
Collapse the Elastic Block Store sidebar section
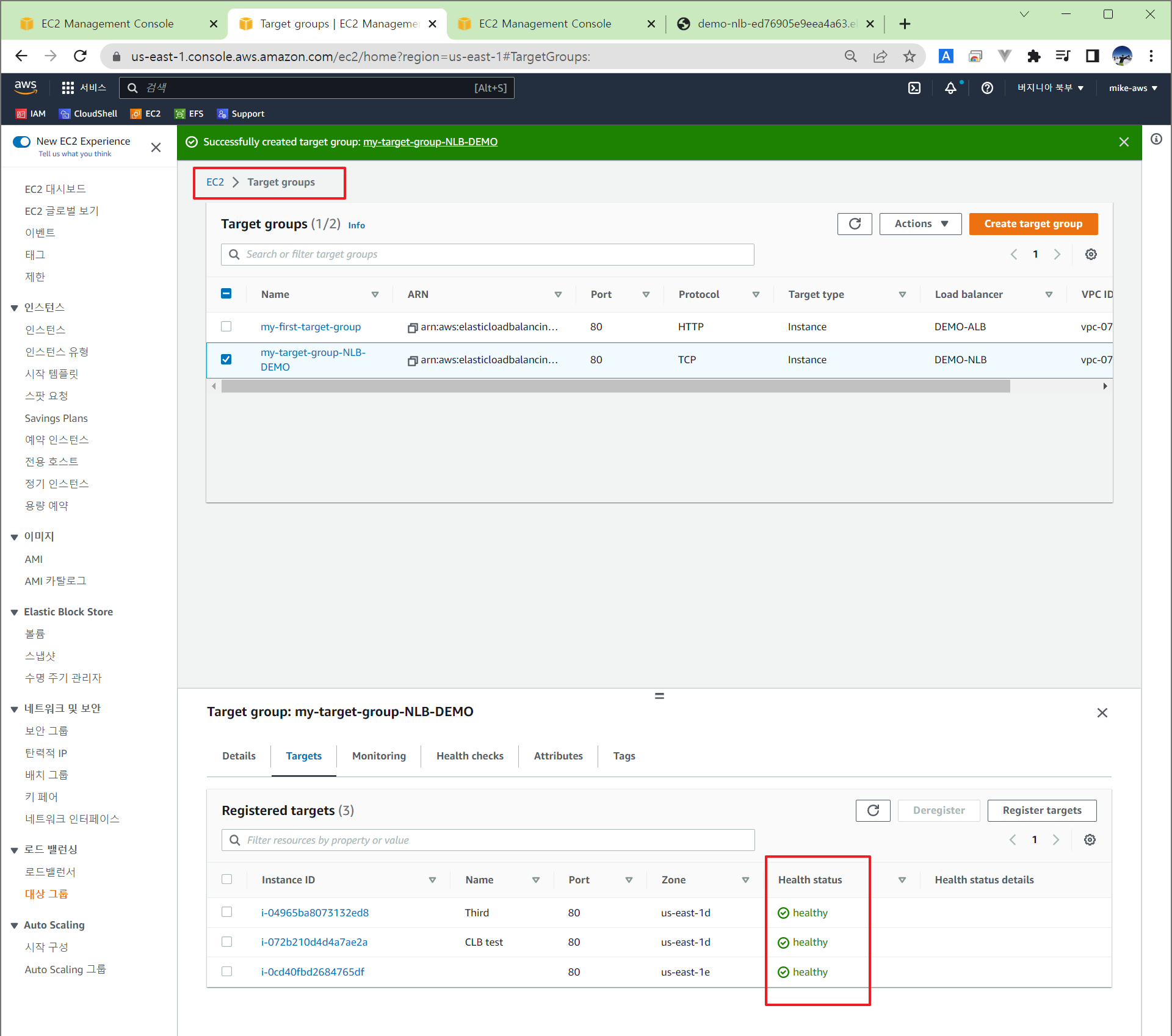click(x=14, y=612)
